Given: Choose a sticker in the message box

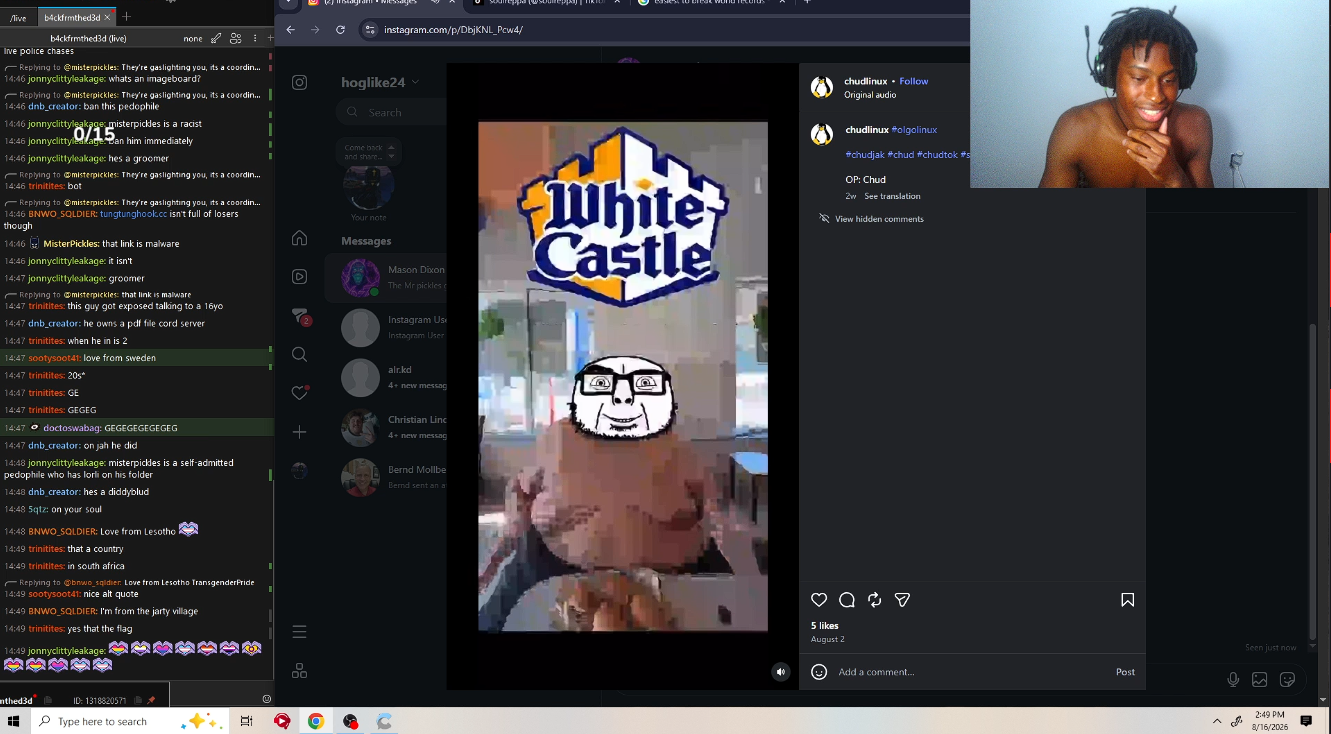Looking at the screenshot, I should click(x=1288, y=680).
